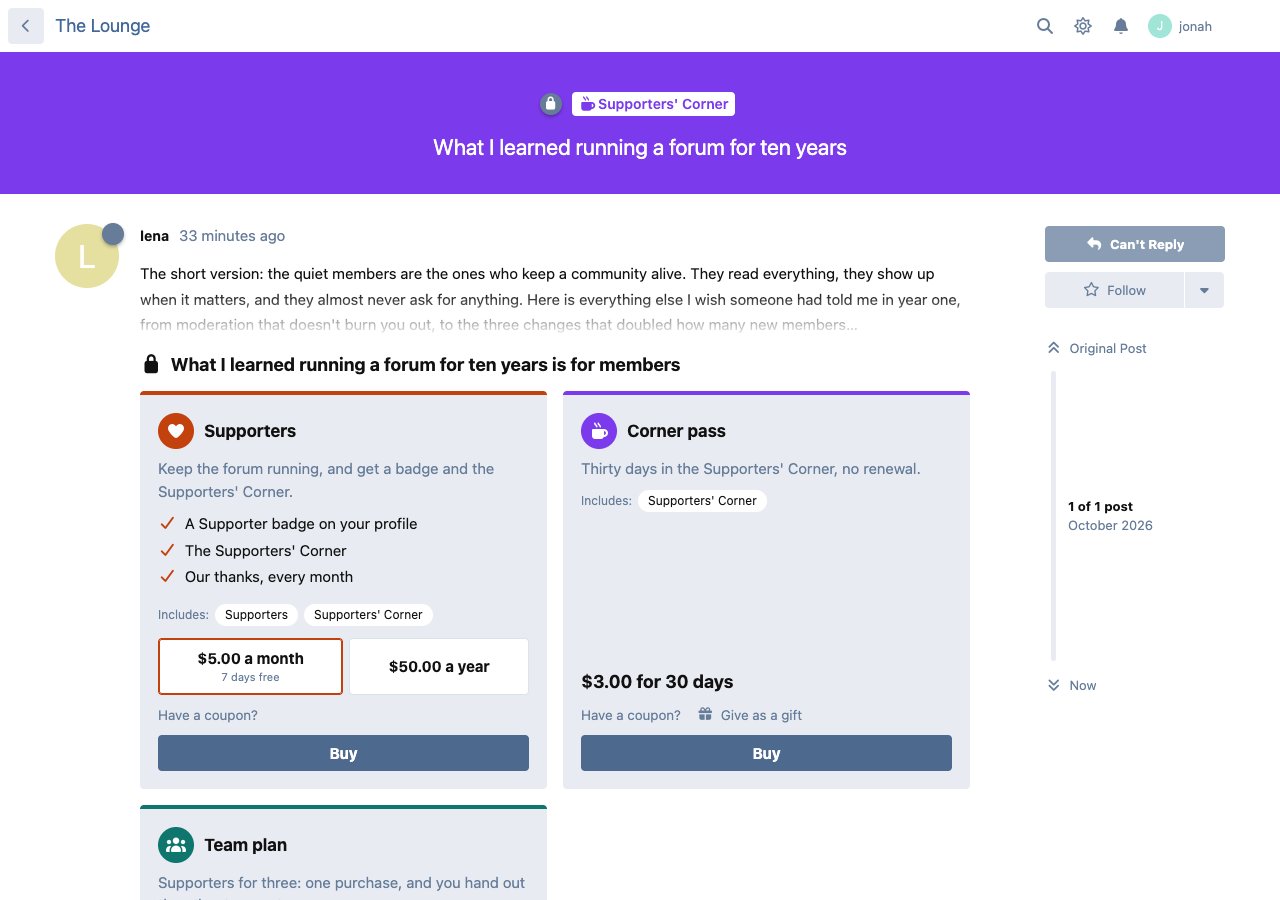
Task: Click the Team plan people icon
Action: pos(176,845)
